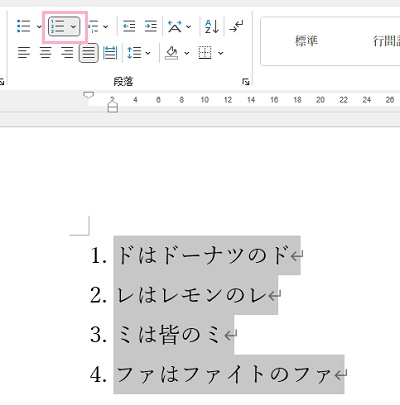Viewport: 400px width, 405px height.
Task: Click the hanging indent marker on the ruler
Action: [x=113, y=104]
